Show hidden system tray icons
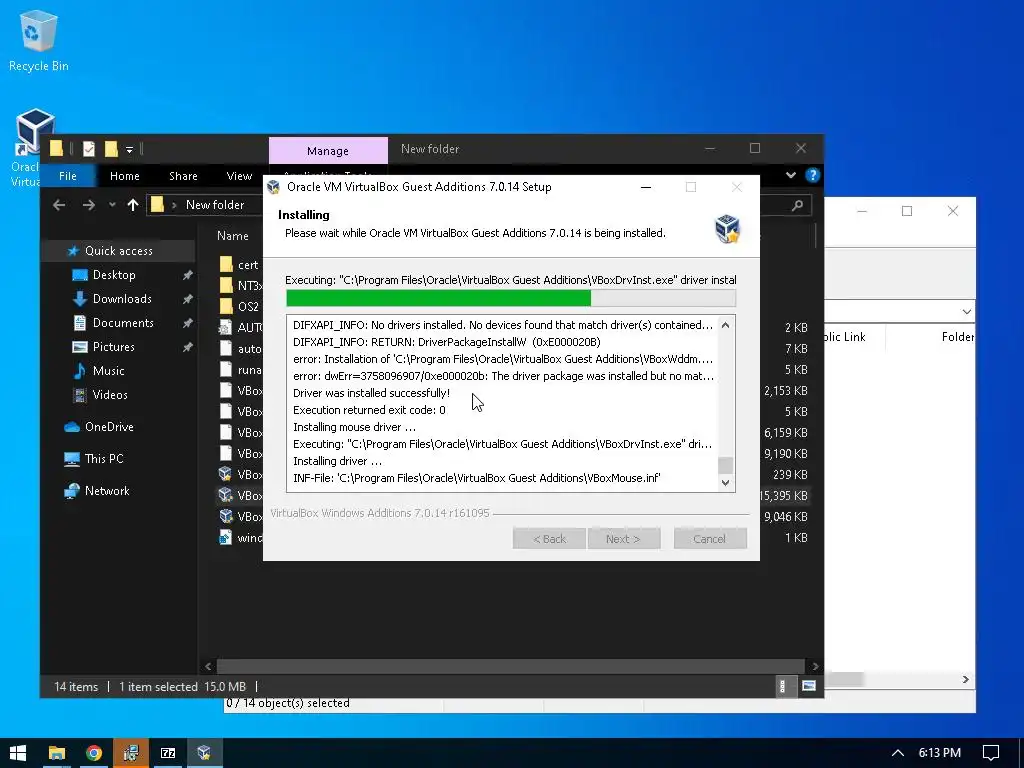 tap(898, 753)
